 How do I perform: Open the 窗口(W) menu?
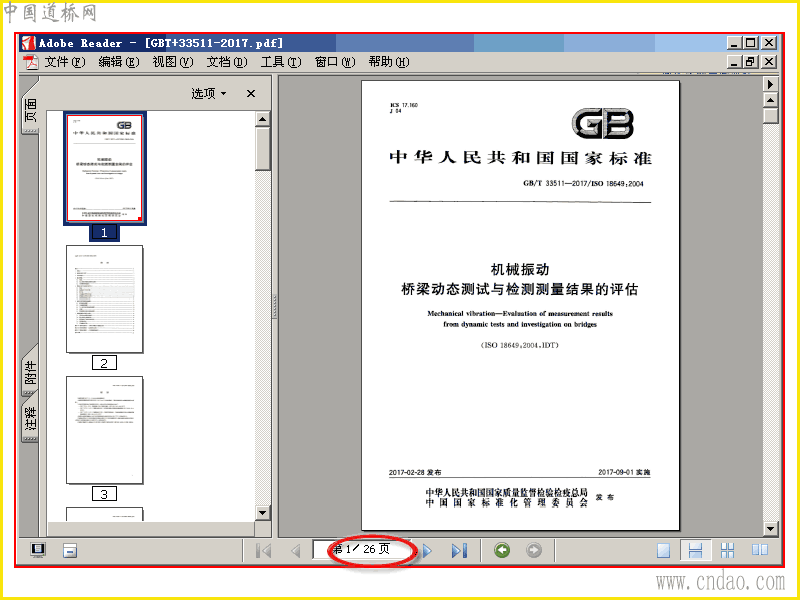(x=335, y=62)
